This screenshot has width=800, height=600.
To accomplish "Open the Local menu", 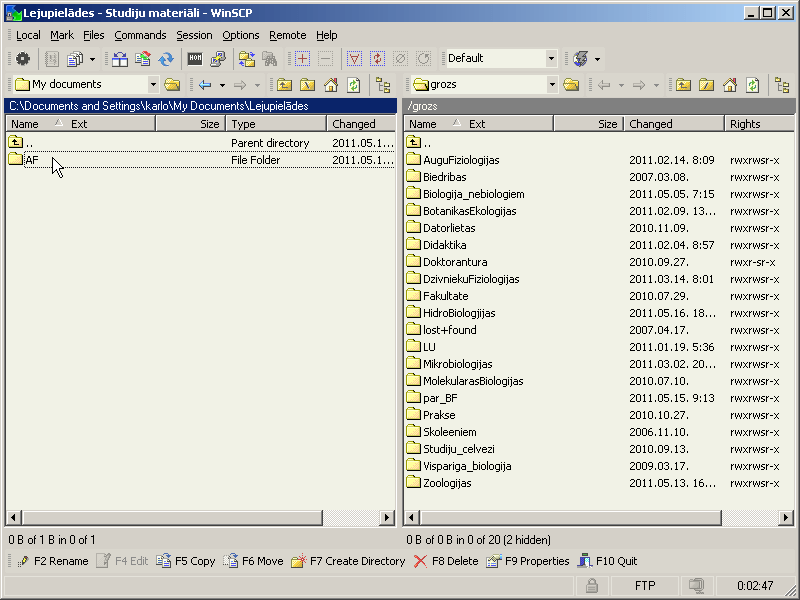I will tap(28, 35).
